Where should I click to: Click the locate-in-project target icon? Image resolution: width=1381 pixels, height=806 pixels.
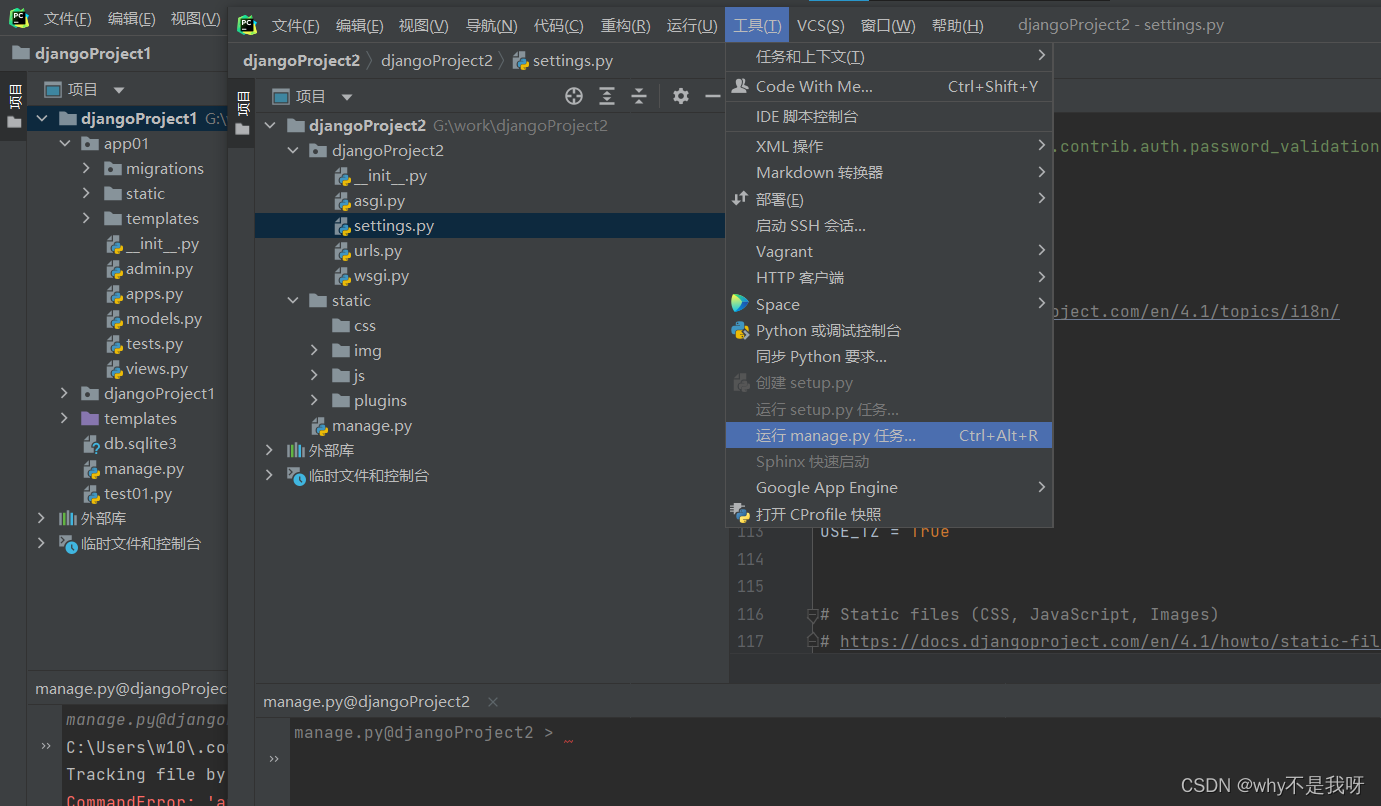(x=574, y=96)
